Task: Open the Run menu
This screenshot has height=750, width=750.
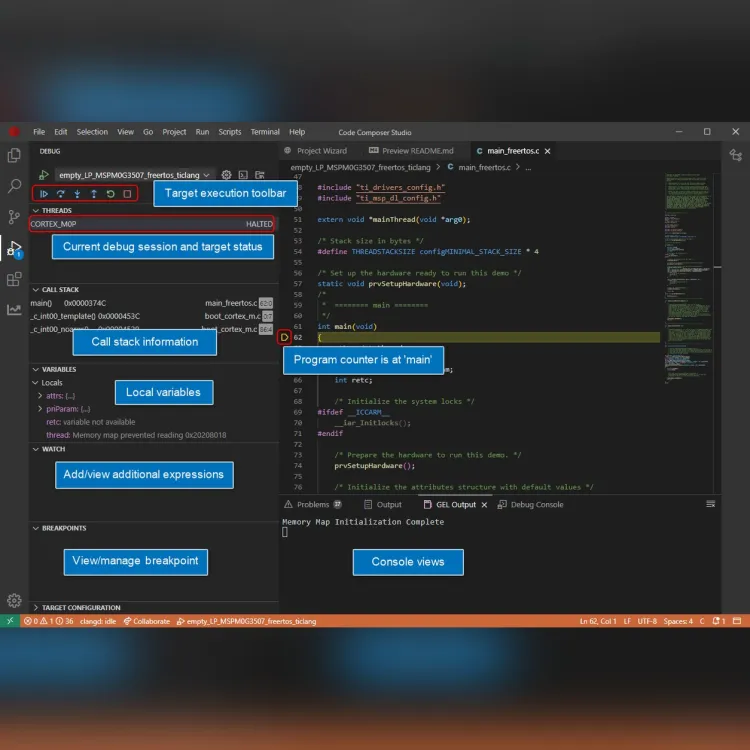Action: tap(202, 132)
